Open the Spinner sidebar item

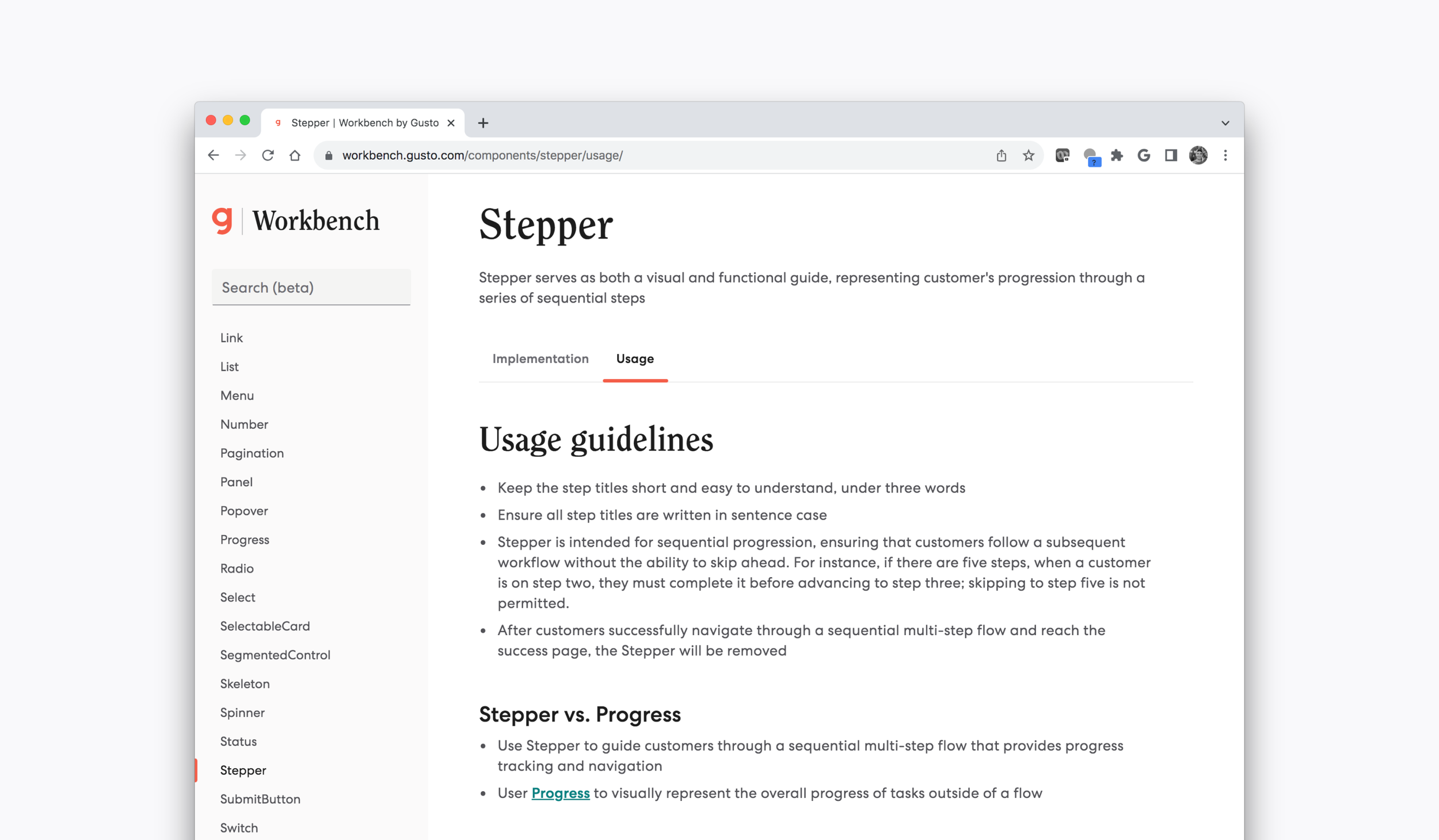242,712
